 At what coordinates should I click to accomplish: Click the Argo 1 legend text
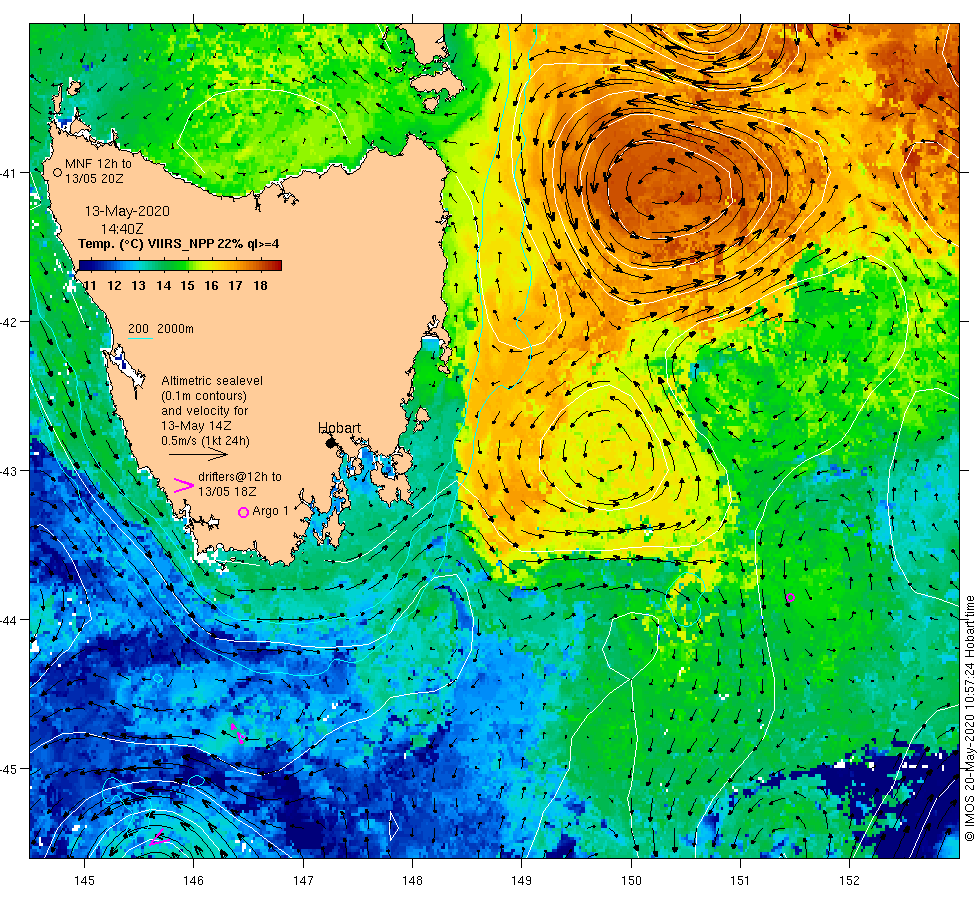(x=271, y=511)
